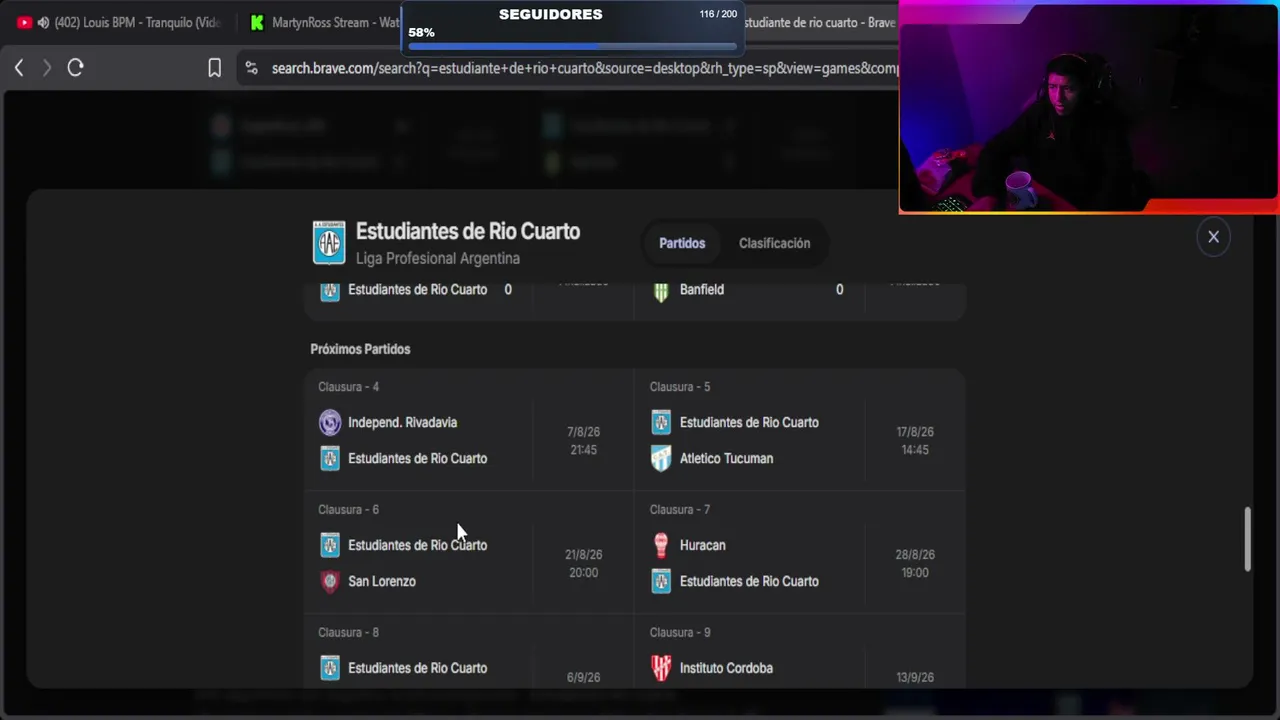
Task: Click Banfield's score of 0
Action: tap(839, 289)
